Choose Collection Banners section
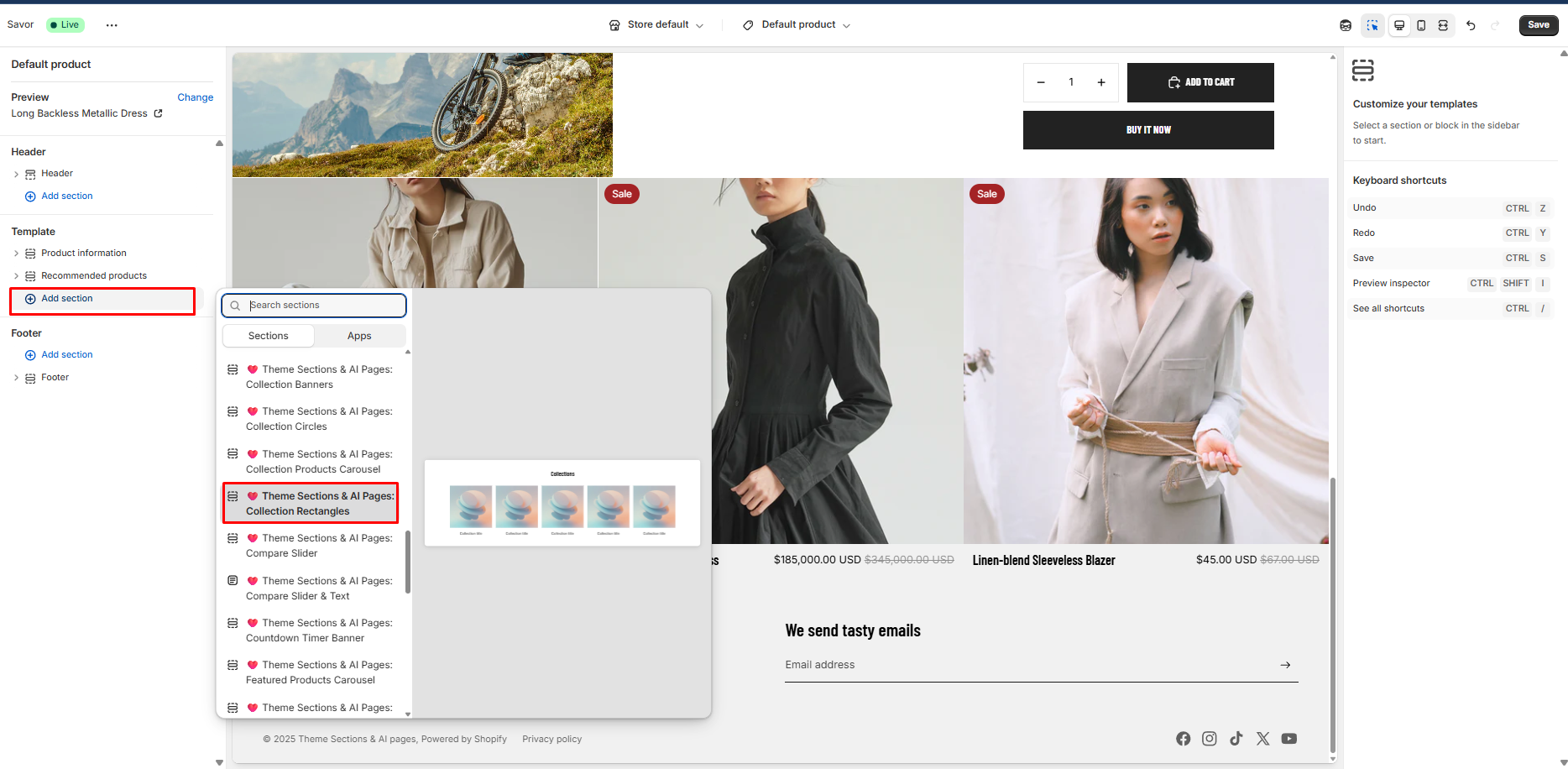This screenshot has width=1568, height=769. tap(311, 377)
